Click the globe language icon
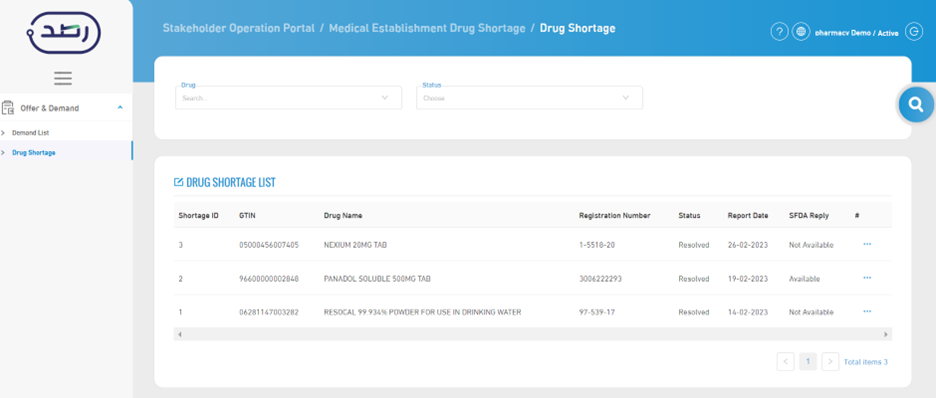936x398 pixels. (x=800, y=32)
